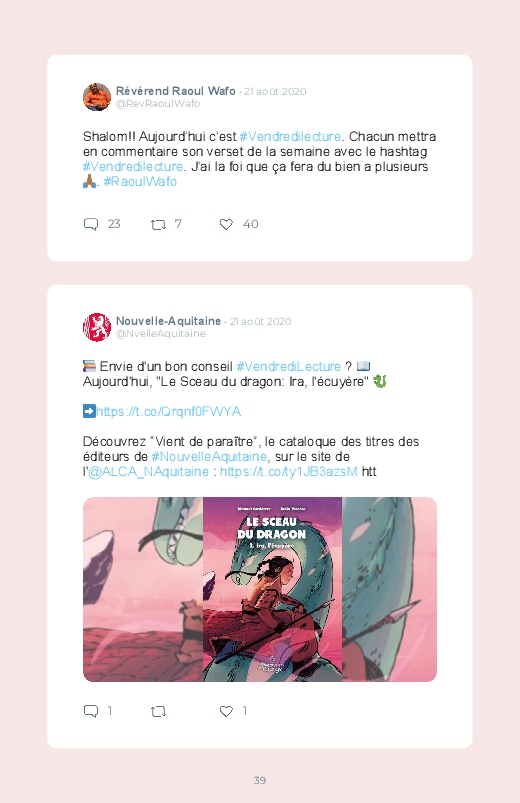Open the first #Vendredilecture hashtag in Raoul's tweet
The width and height of the screenshot is (520, 803).
point(290,137)
